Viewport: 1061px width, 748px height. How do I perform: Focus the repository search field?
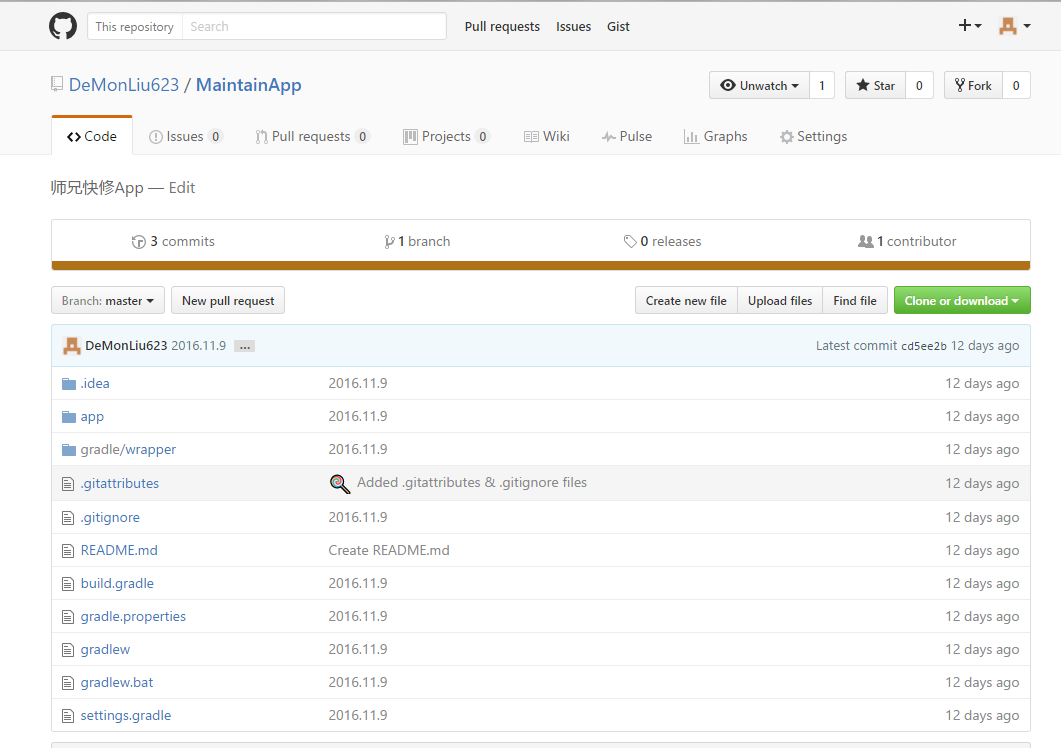pyautogui.click(x=314, y=26)
